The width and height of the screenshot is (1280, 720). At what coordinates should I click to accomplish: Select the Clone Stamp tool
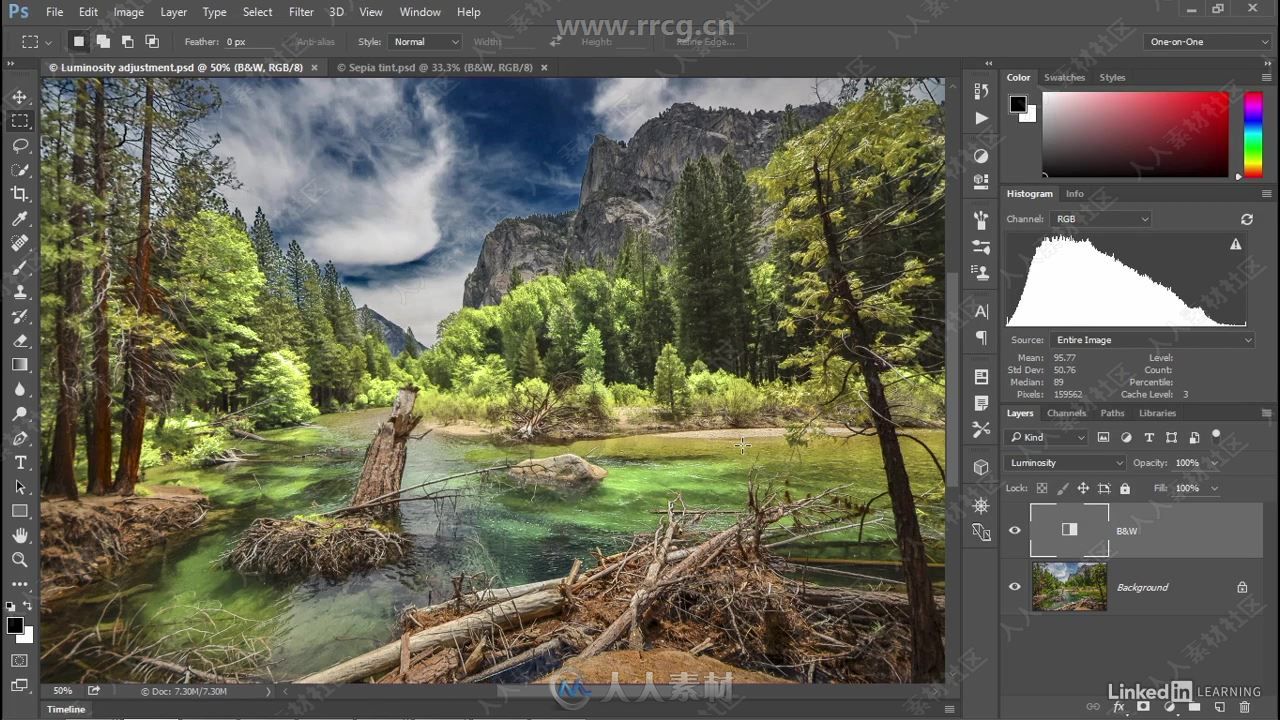[x=20, y=292]
